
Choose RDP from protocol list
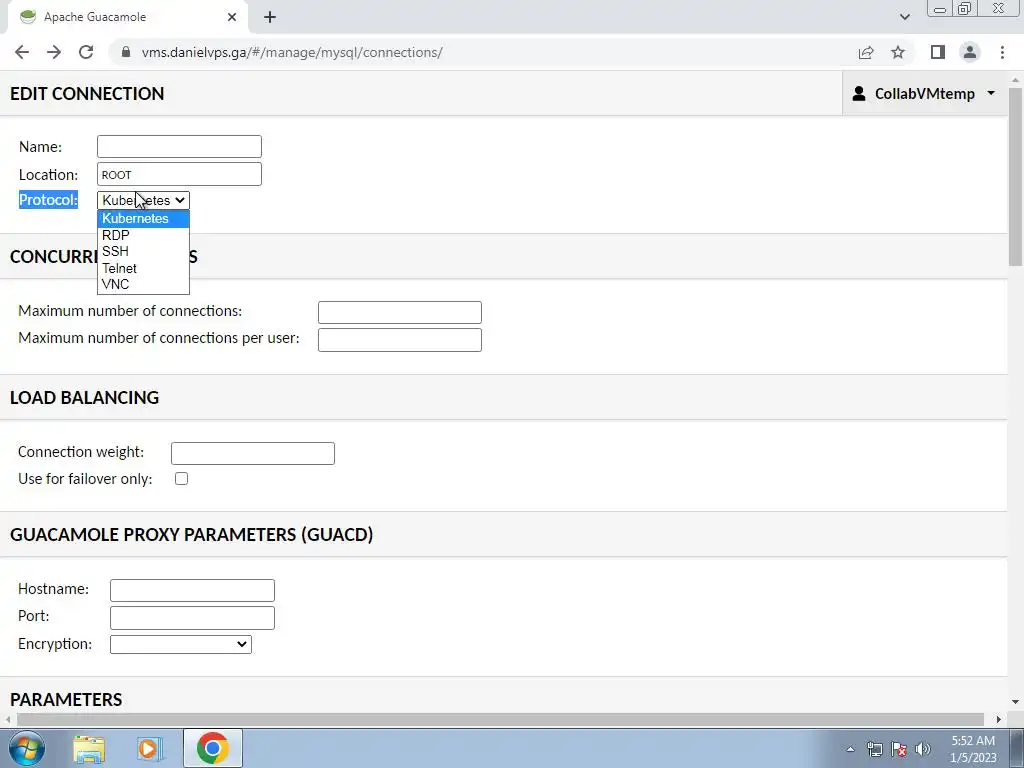pyautogui.click(x=143, y=235)
